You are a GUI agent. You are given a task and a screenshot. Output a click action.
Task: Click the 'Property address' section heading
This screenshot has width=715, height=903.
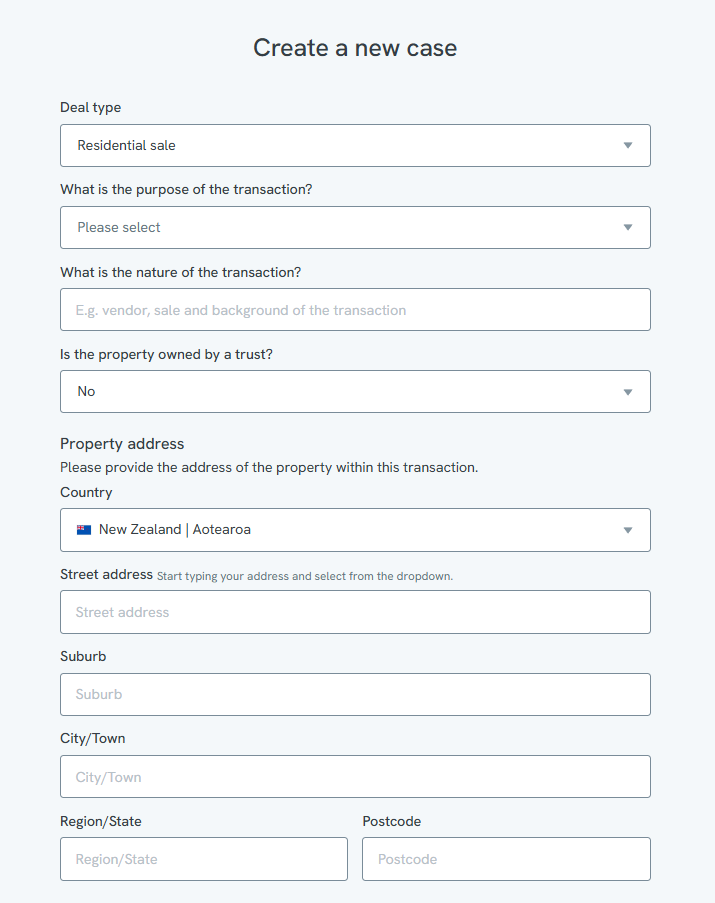click(x=122, y=444)
